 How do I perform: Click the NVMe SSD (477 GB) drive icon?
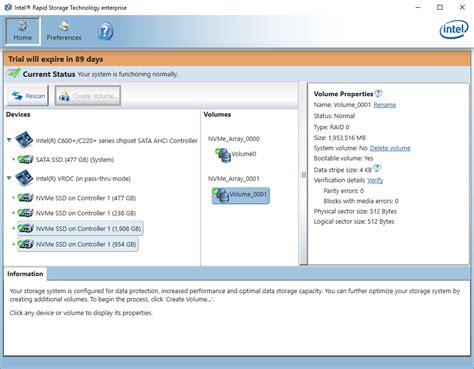(x=25, y=198)
